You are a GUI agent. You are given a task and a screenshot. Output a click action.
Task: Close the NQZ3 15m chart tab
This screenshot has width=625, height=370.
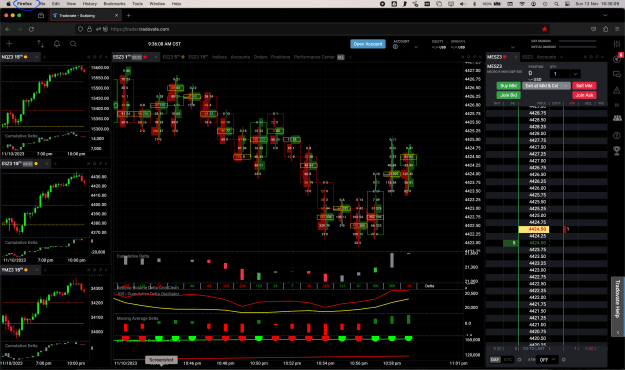click(36, 57)
